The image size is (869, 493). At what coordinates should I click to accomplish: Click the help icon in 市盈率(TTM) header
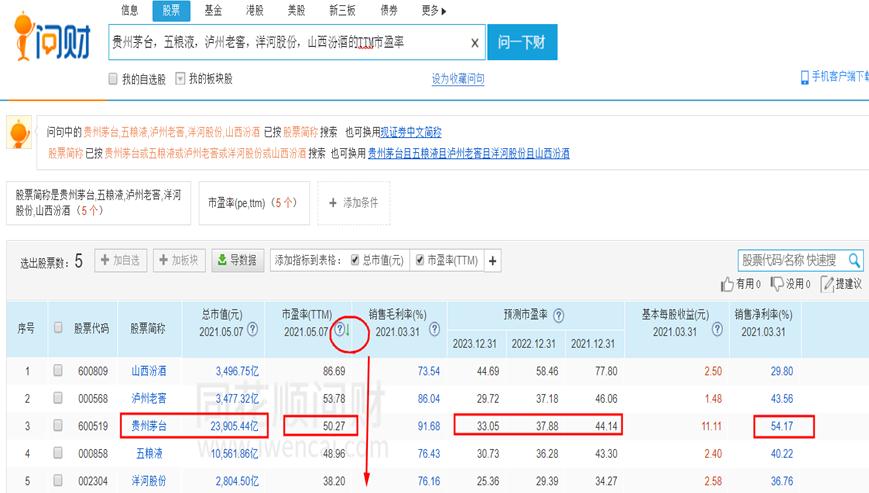point(339,331)
